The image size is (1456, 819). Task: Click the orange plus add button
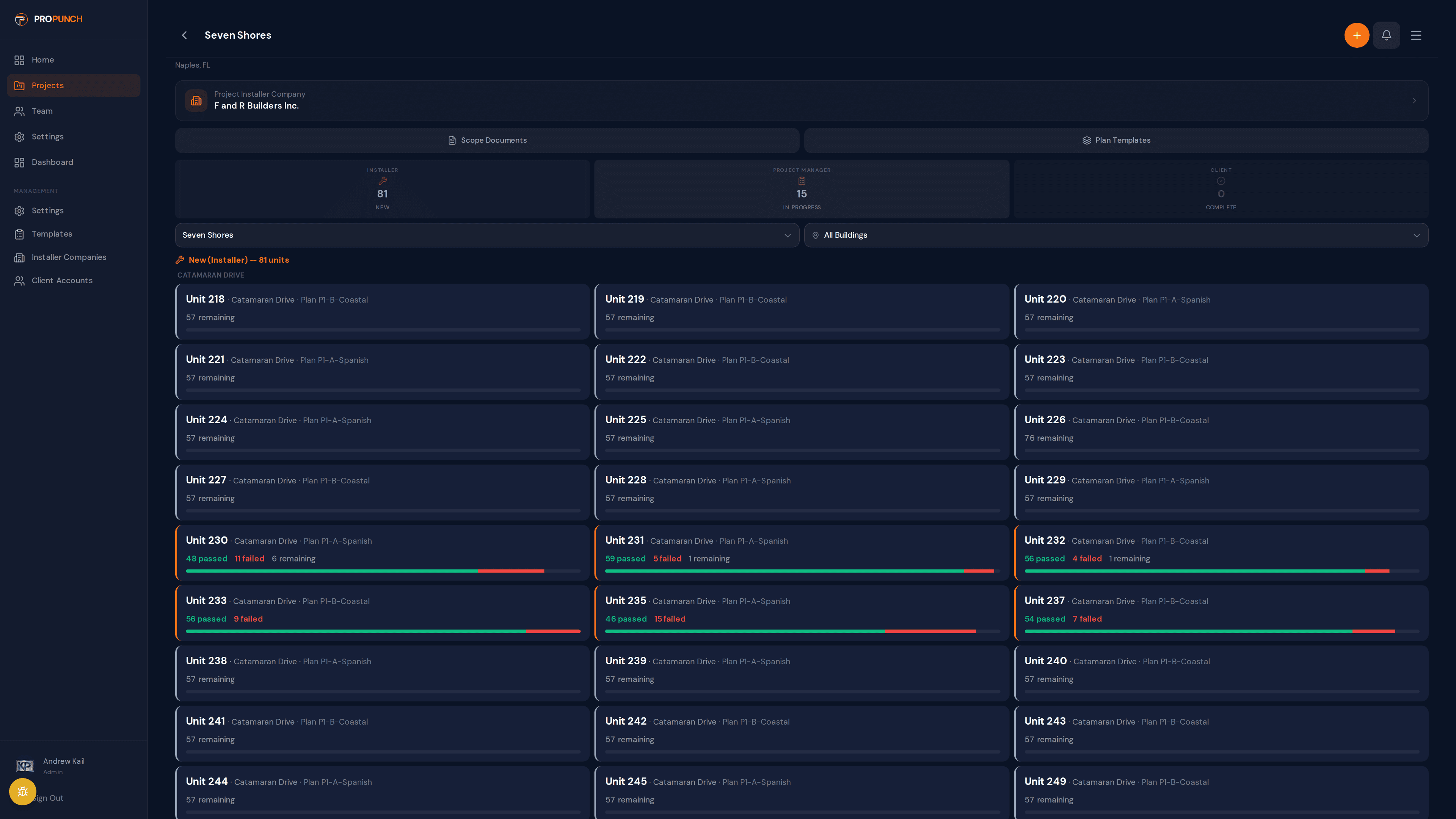point(1357,35)
